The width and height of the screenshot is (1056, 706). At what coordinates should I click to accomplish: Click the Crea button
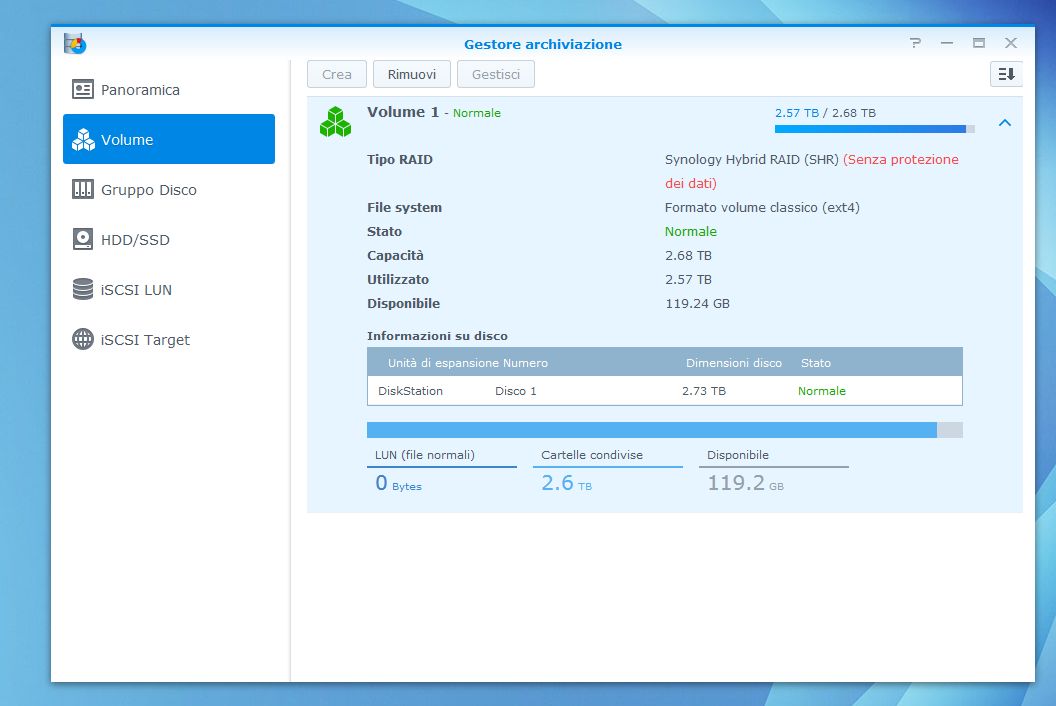click(337, 74)
